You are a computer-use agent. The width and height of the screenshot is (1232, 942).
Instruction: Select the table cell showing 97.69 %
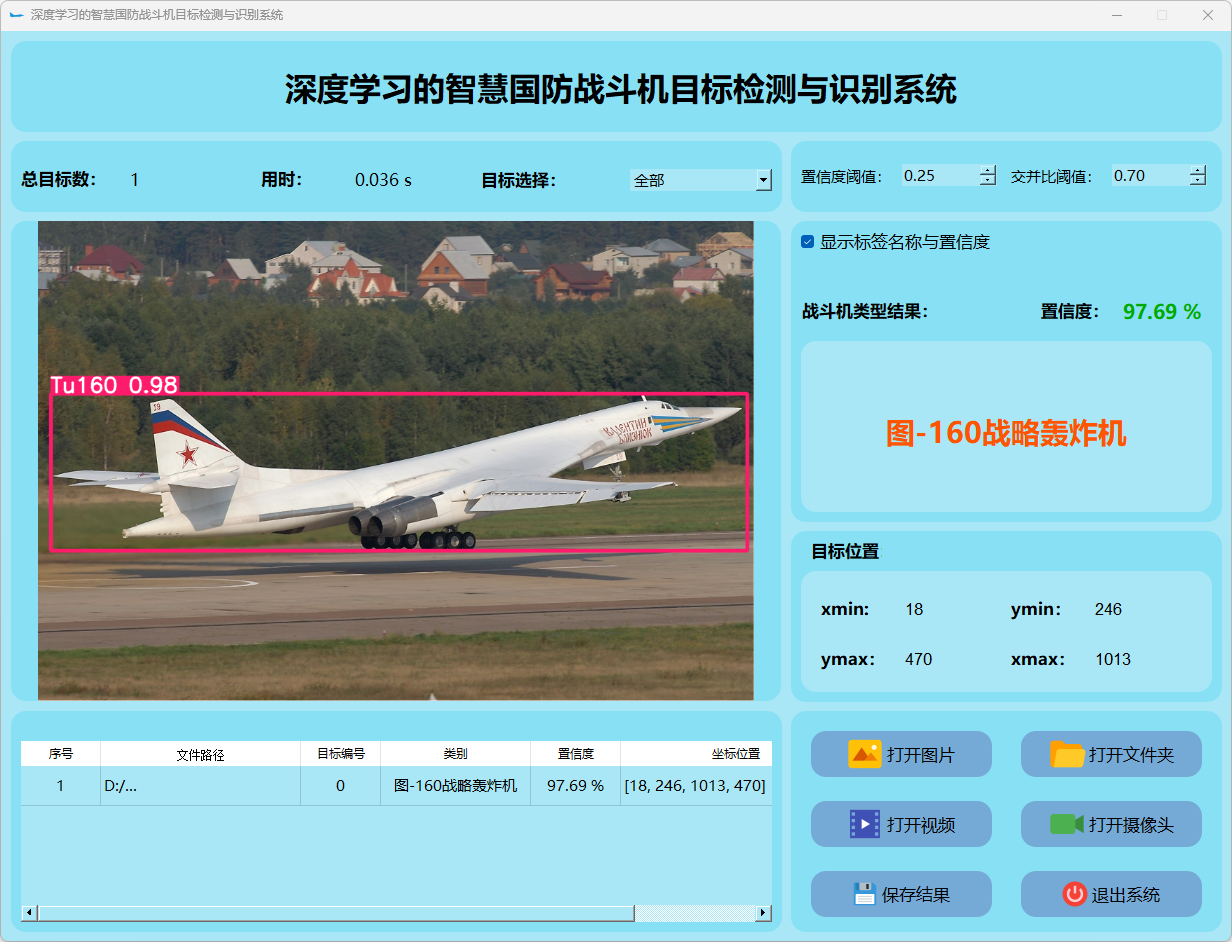click(575, 786)
